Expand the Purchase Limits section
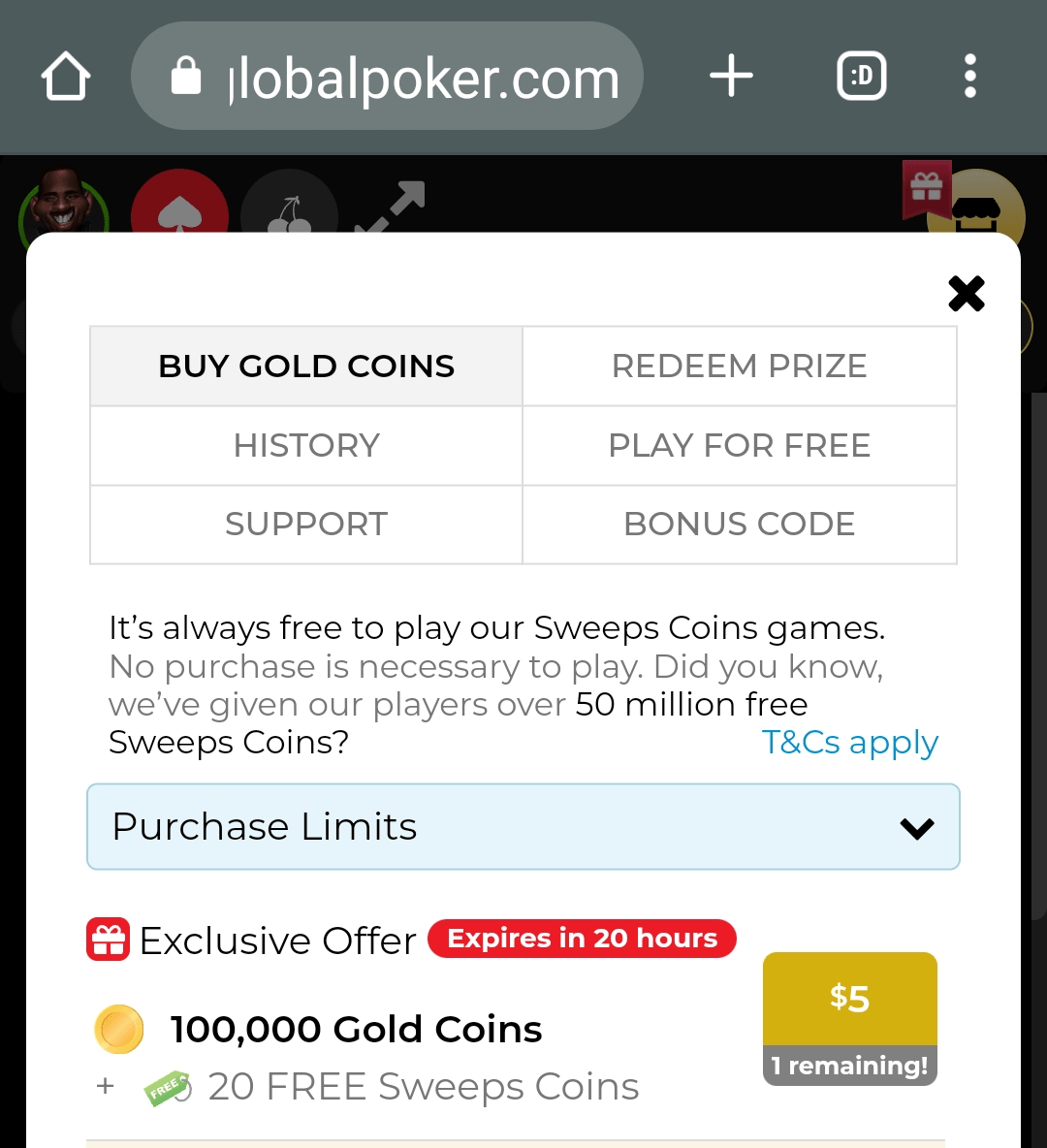 click(523, 826)
